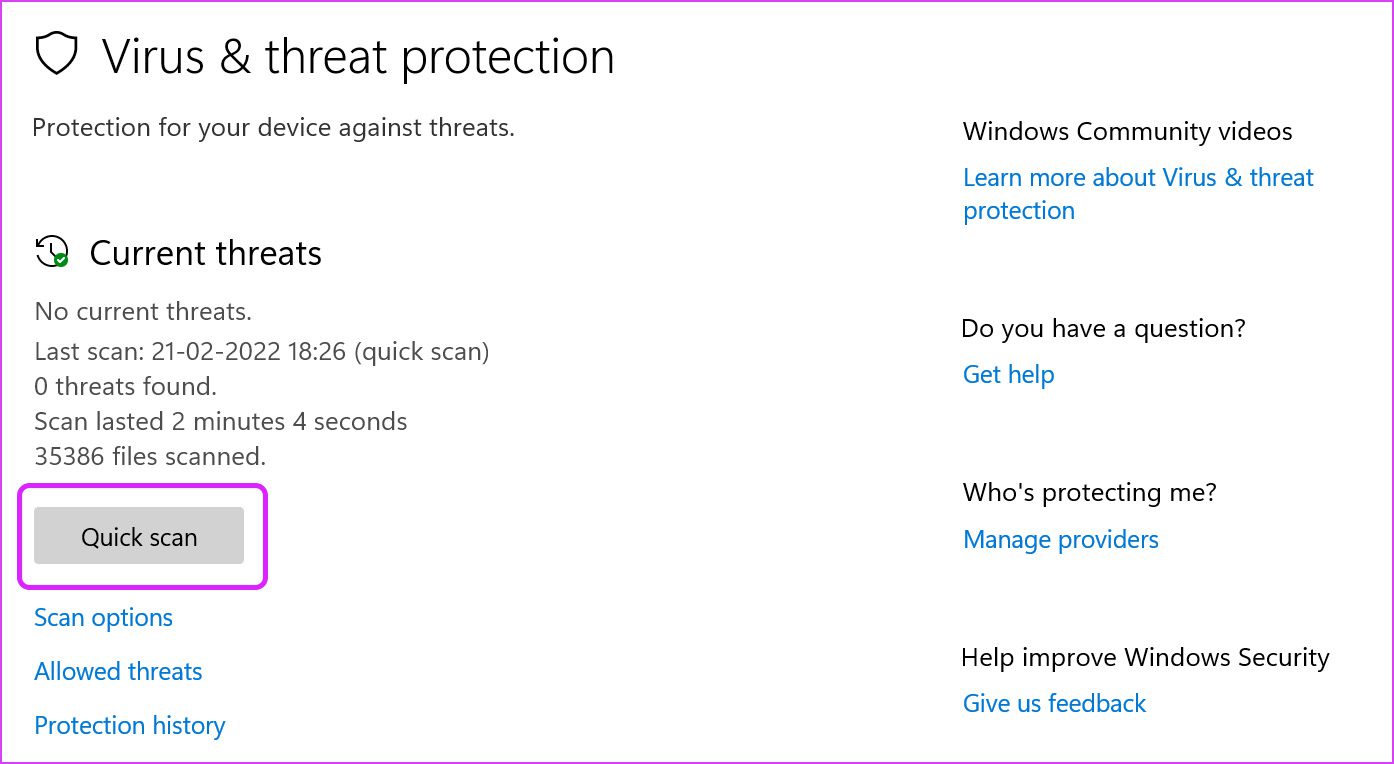Select the 35386 files scanned text
This screenshot has width=1394, height=764.
tap(150, 456)
